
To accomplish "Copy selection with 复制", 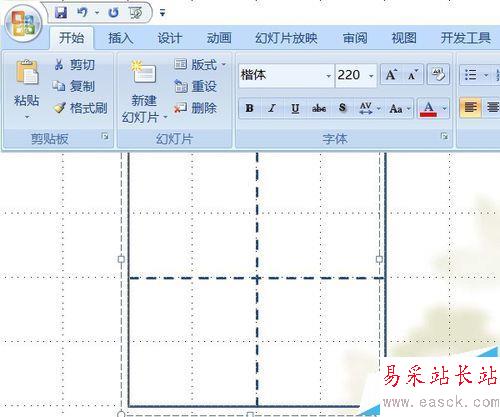I will coord(74,86).
